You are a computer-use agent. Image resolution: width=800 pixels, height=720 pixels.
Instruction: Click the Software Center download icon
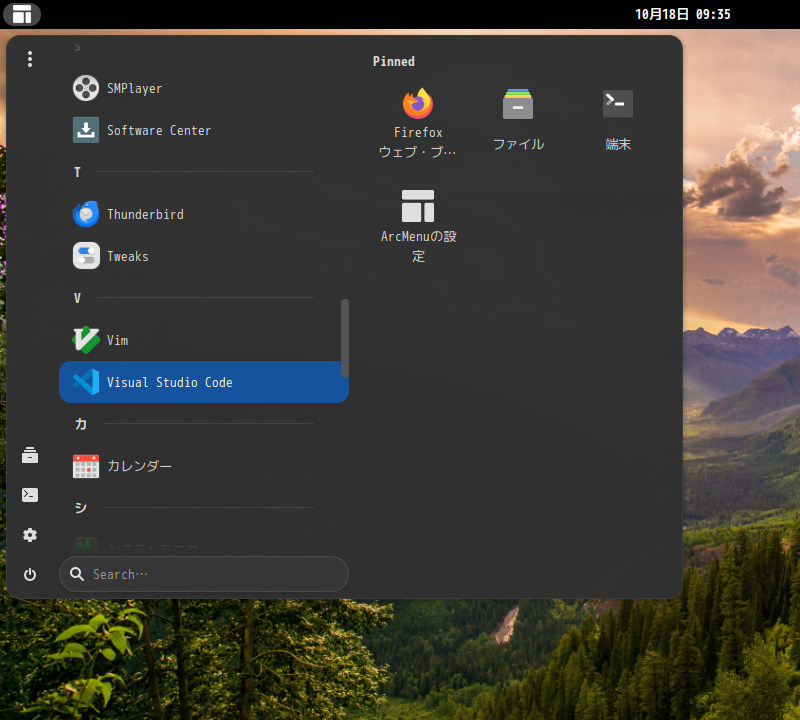(x=86, y=130)
